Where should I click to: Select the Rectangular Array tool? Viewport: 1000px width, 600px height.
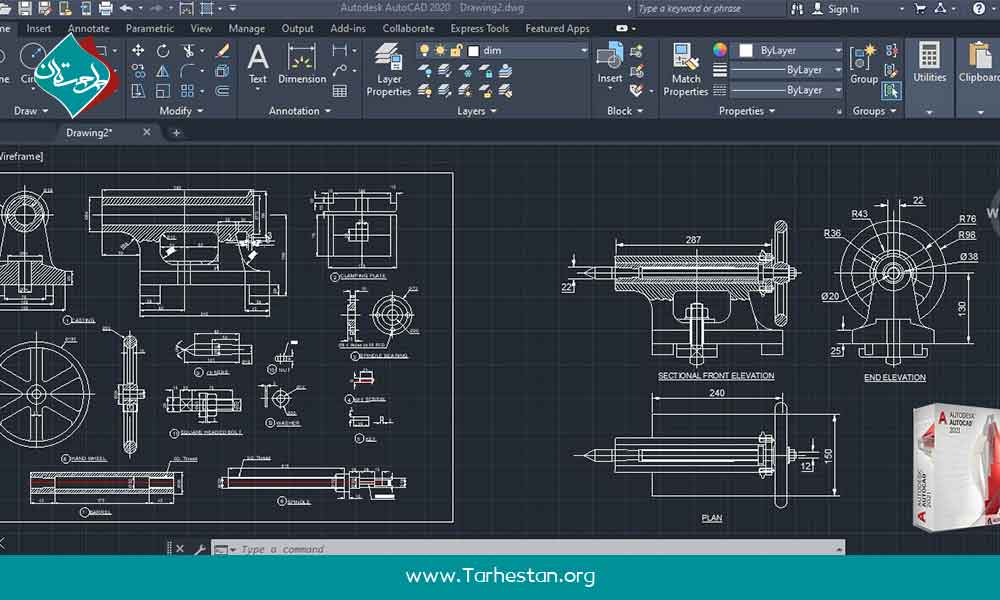(x=188, y=91)
